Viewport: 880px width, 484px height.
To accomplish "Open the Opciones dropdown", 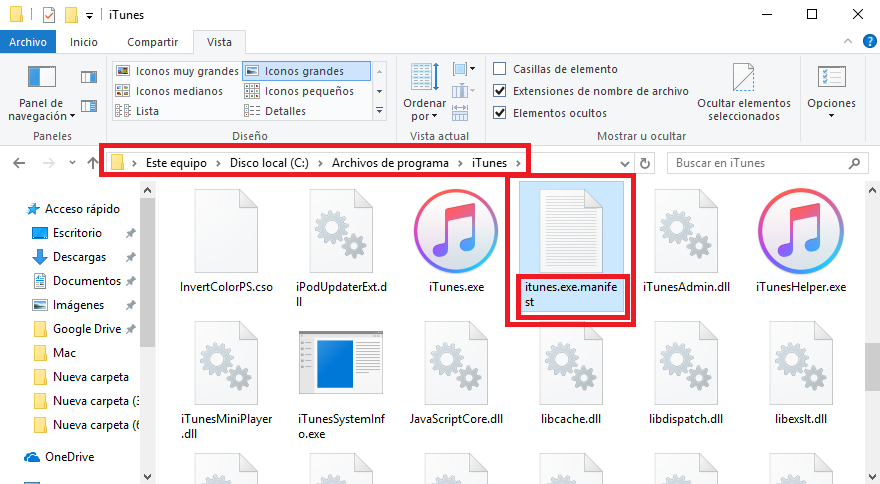I will click(x=831, y=93).
